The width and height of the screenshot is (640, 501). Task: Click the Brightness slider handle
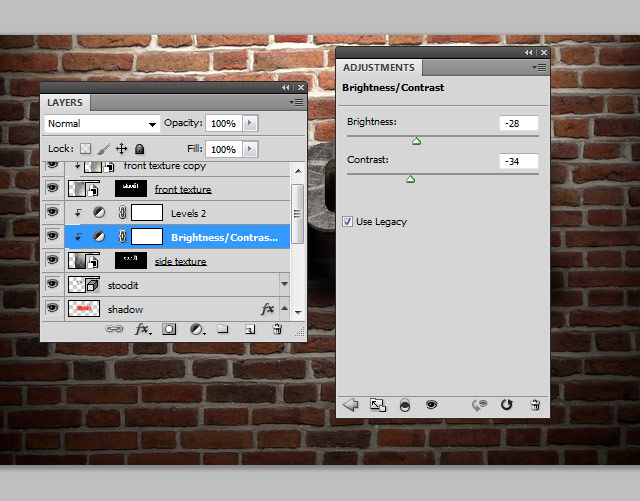click(416, 141)
